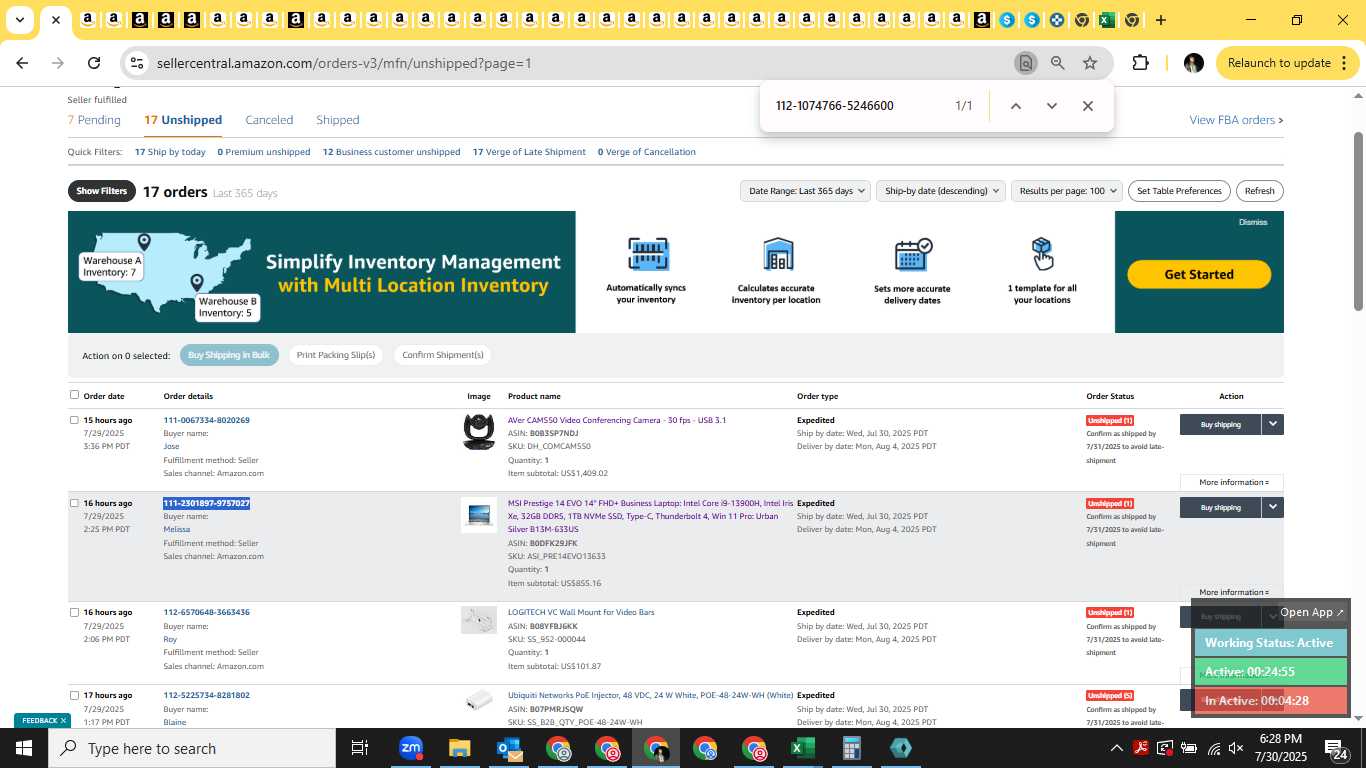Close the find-in-page bar
Viewport: 1366px width, 768px height.
click(x=1088, y=106)
